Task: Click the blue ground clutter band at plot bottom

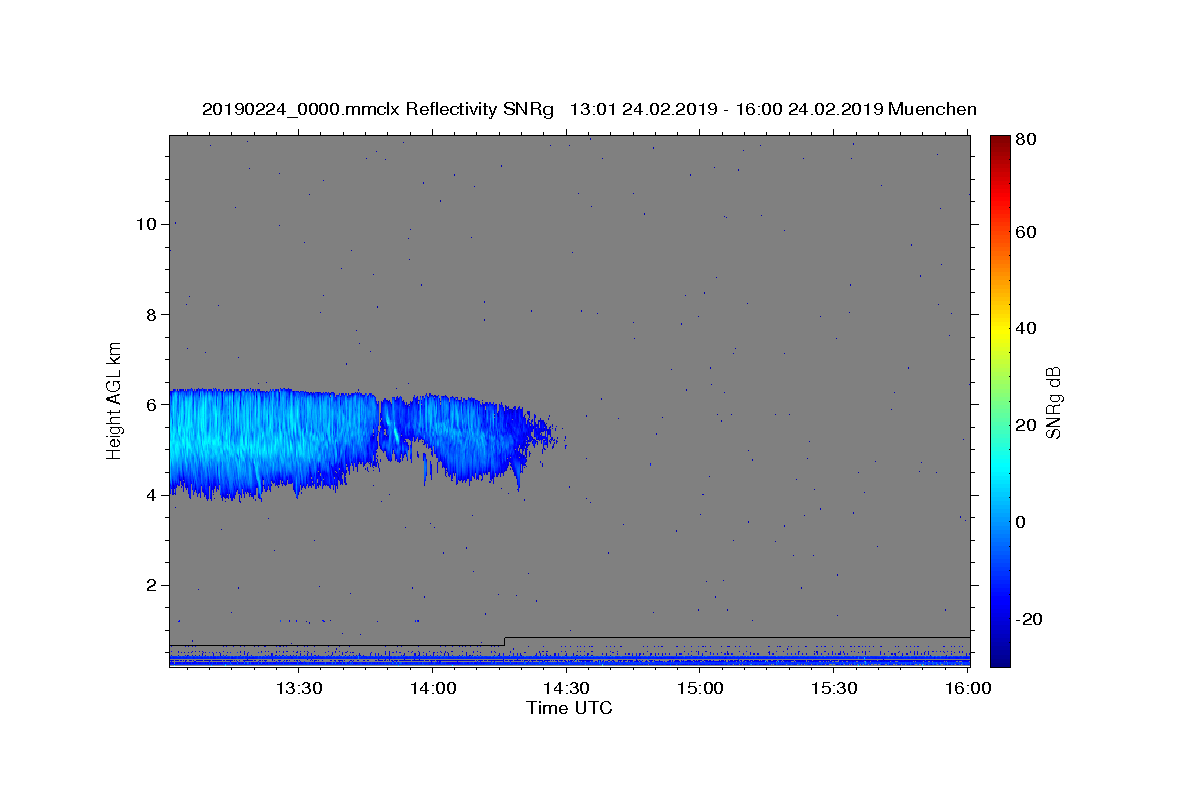Action: [x=569, y=660]
